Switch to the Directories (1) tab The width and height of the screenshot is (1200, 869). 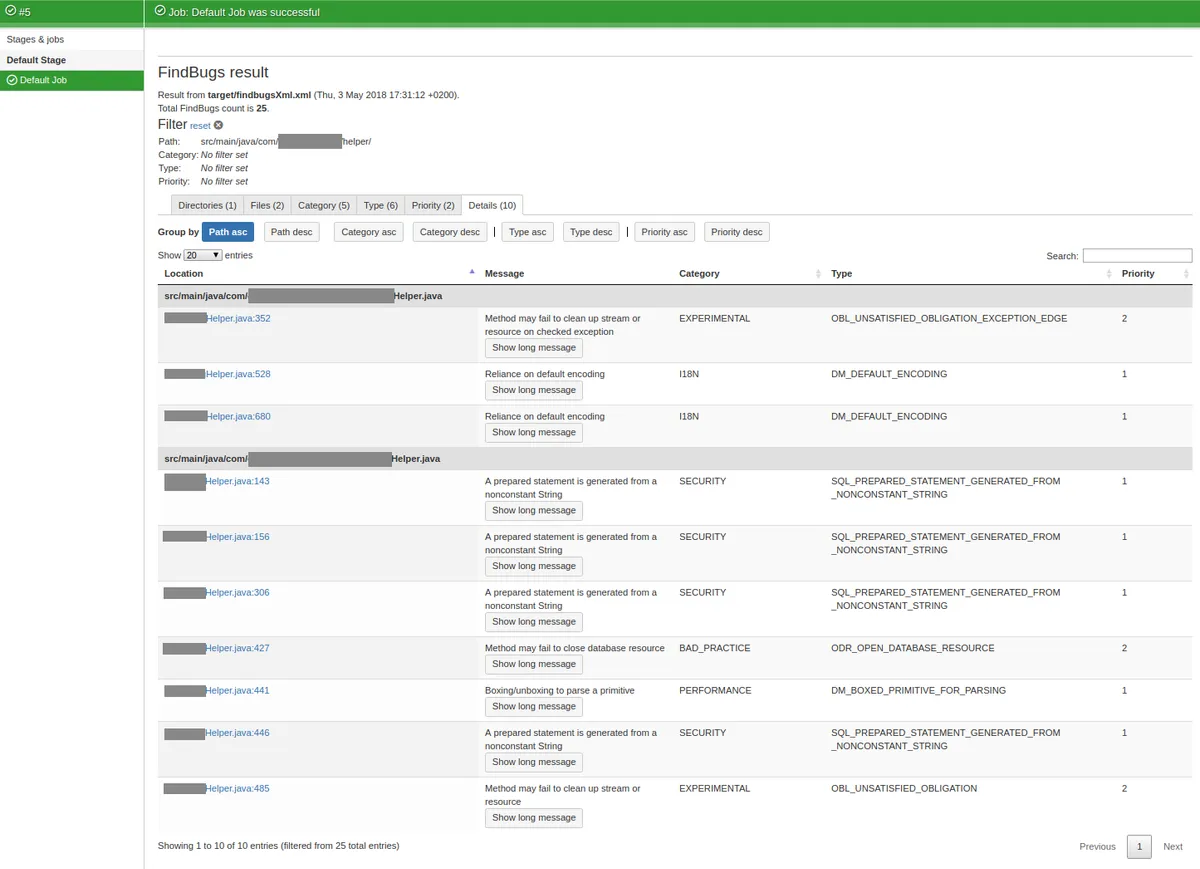point(207,205)
